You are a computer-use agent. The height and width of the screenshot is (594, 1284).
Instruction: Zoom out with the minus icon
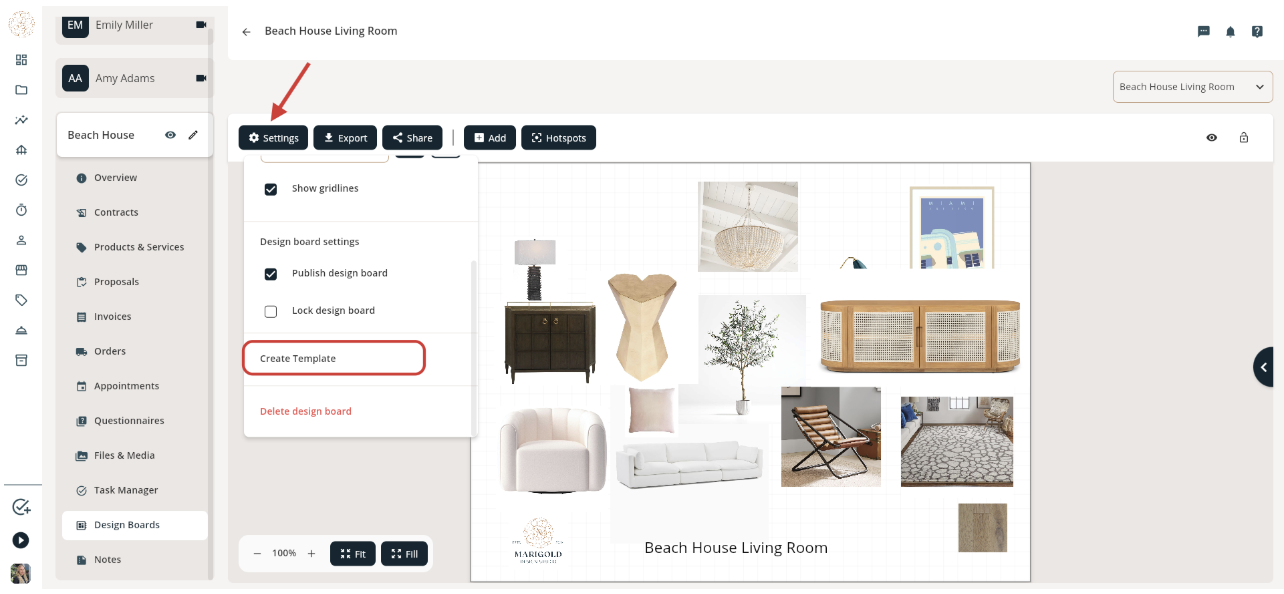click(257, 553)
